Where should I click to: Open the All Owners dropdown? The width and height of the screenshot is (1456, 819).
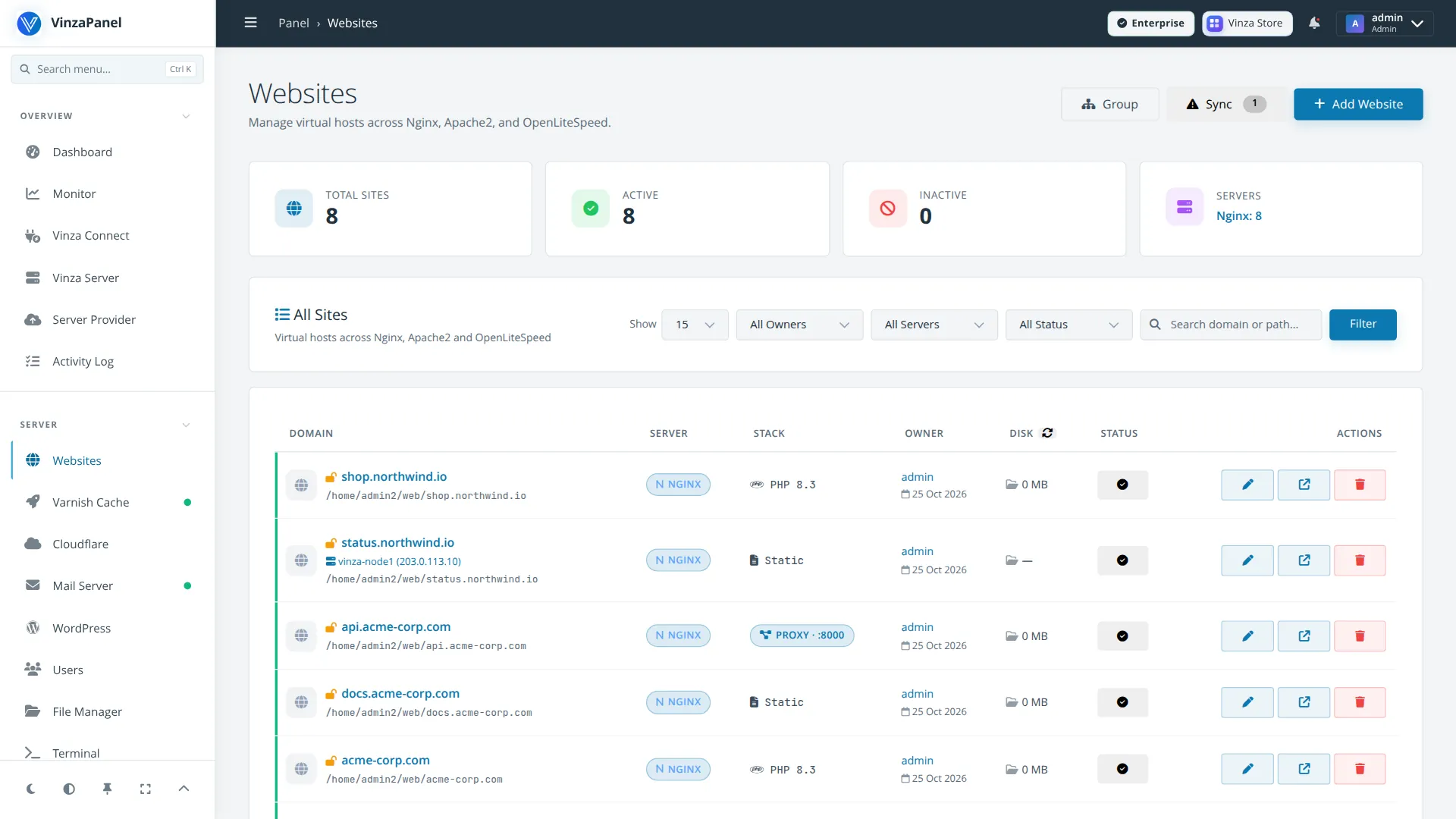coord(799,325)
